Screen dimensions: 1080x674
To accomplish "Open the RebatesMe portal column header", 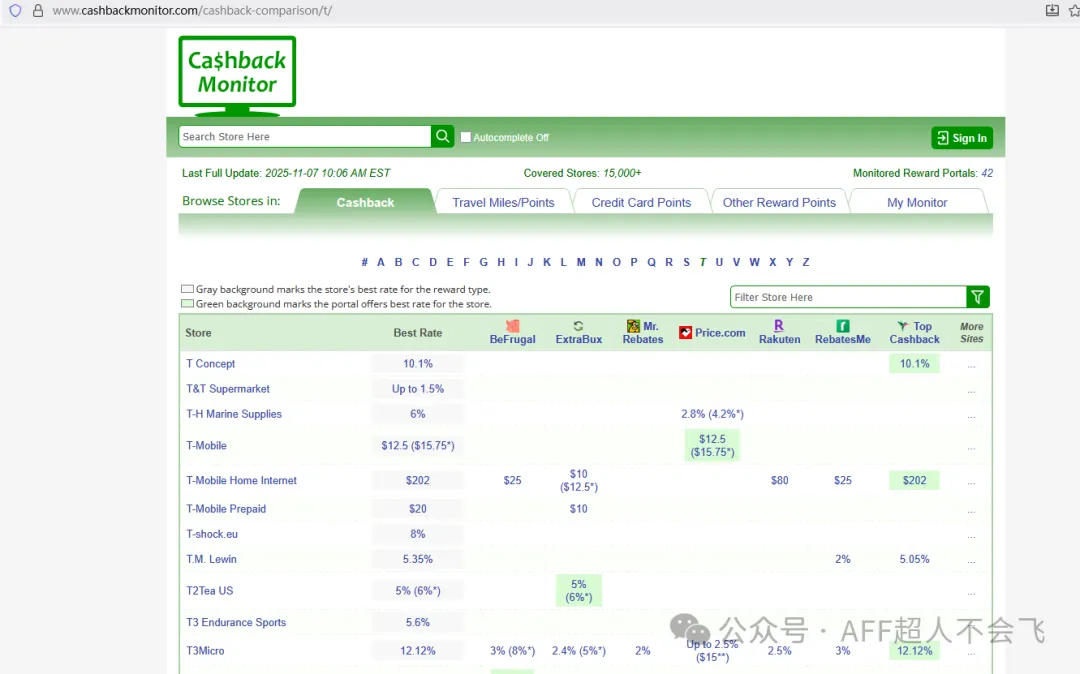I will pos(842,333).
